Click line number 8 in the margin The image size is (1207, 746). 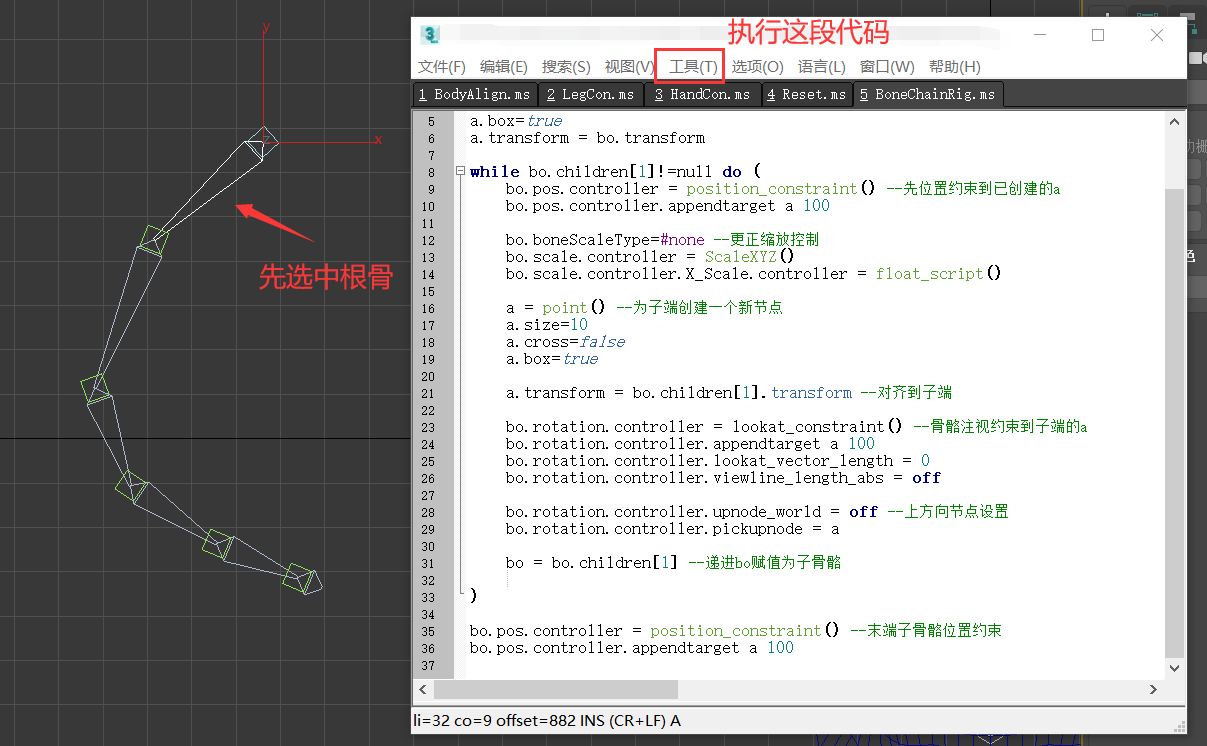coord(431,172)
